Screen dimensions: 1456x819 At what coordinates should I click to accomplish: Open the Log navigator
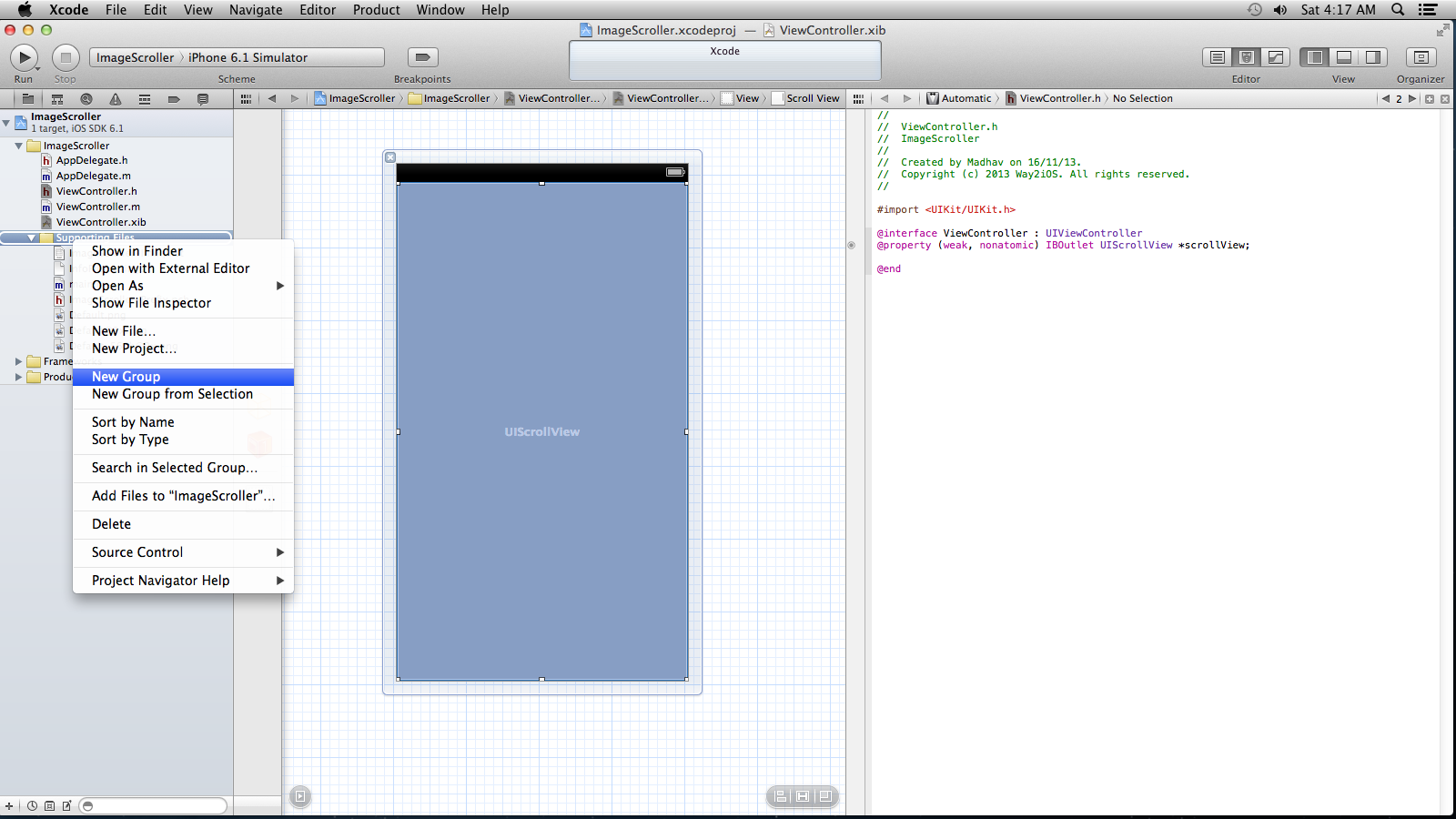[203, 99]
